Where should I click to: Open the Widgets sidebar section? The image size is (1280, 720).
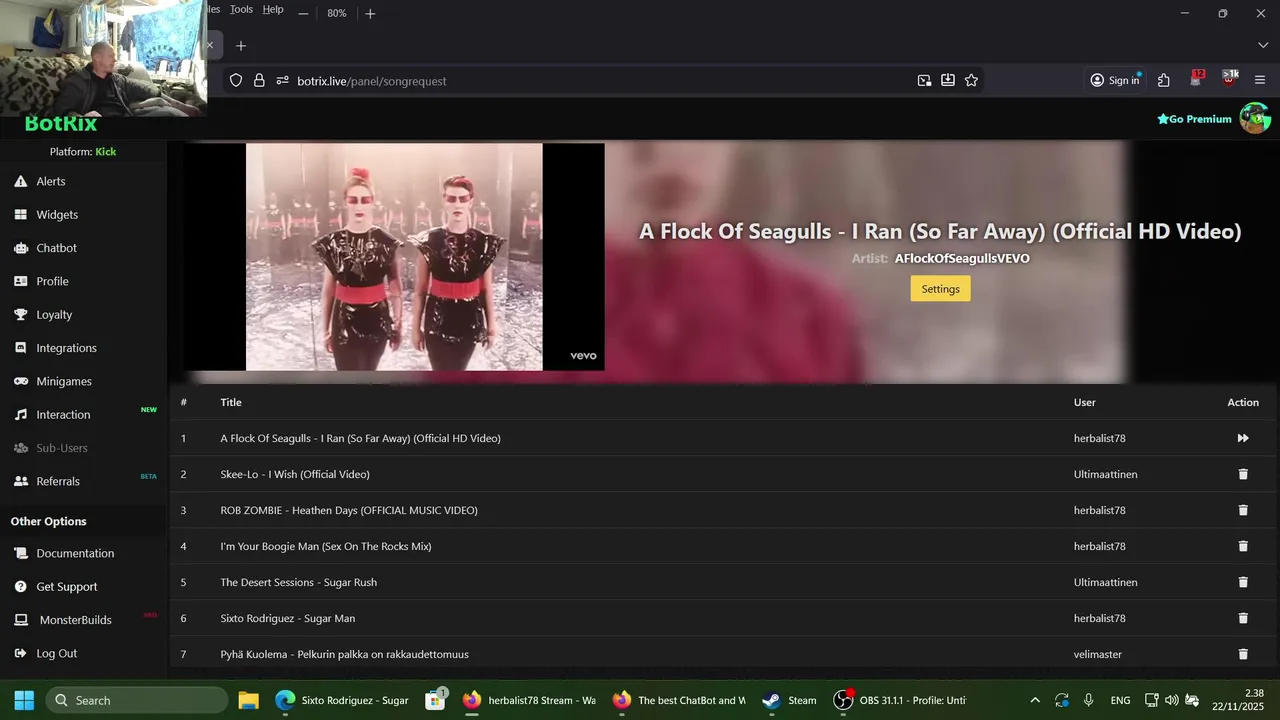57,215
